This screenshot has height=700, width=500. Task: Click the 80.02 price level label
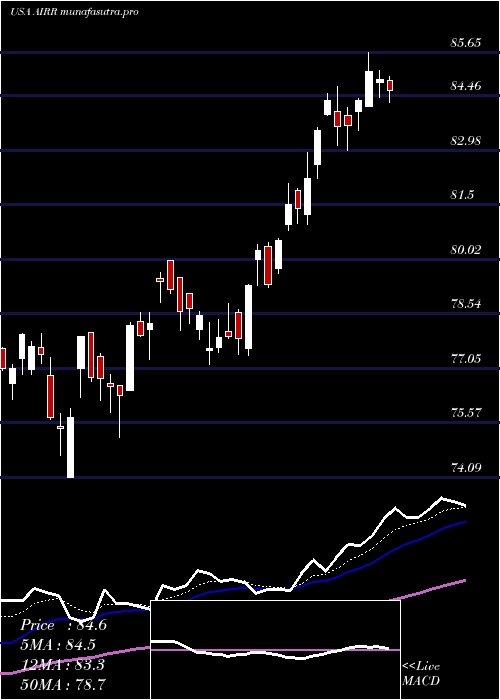click(x=466, y=250)
